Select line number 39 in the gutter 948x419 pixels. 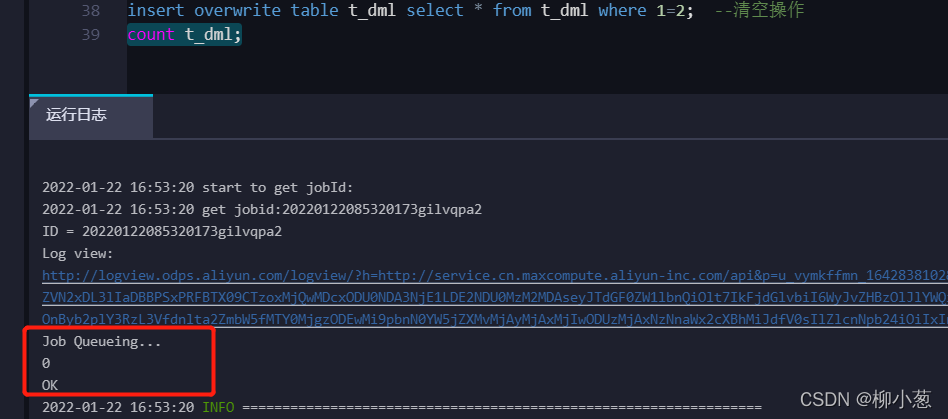(x=90, y=34)
